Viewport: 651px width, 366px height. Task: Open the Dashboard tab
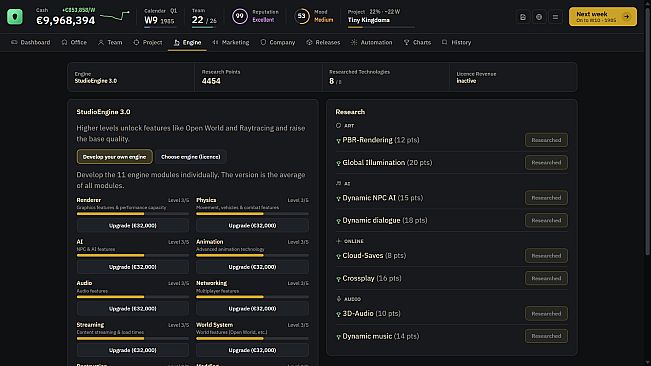coord(31,42)
